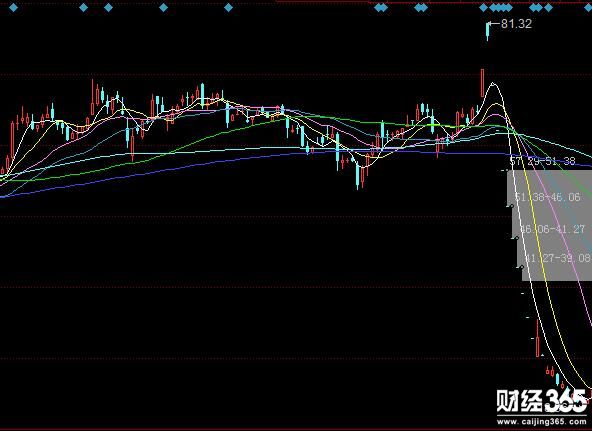Click the long red candle in the crash section
Viewport: 592px width, 431px height.
coord(538,338)
